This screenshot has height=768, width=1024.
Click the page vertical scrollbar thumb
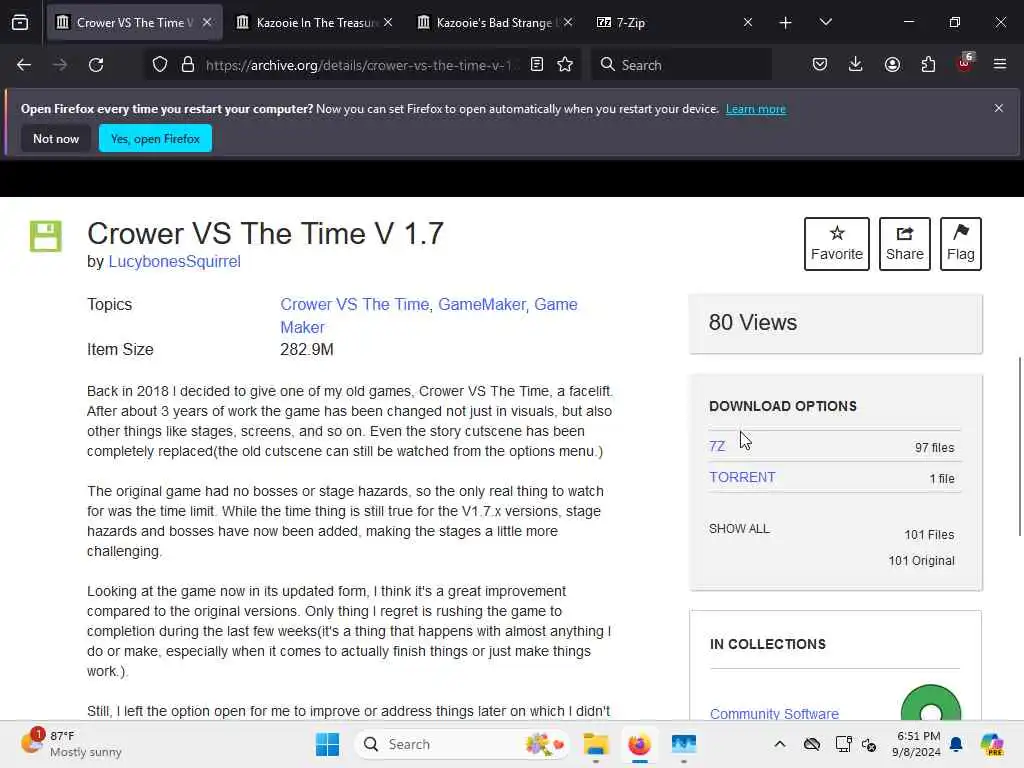[x=1019, y=446]
